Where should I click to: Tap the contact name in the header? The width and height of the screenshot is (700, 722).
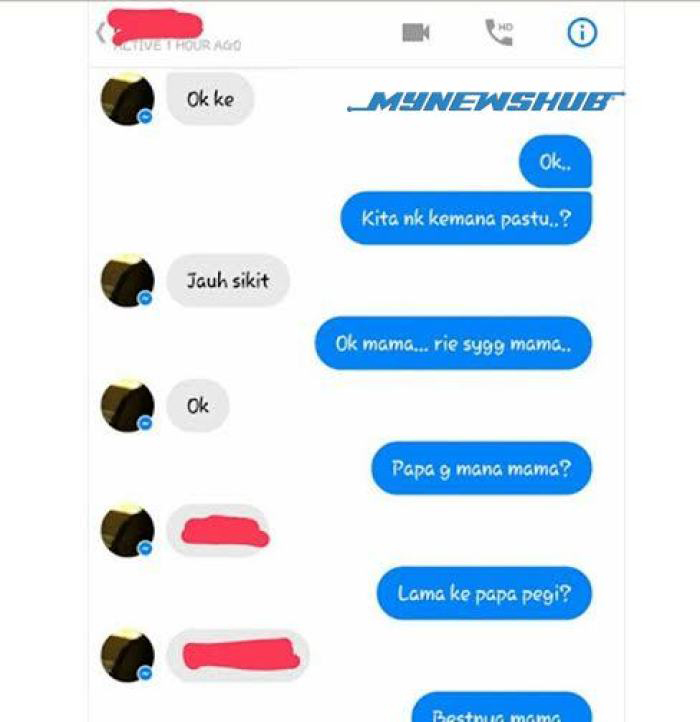pos(155,24)
